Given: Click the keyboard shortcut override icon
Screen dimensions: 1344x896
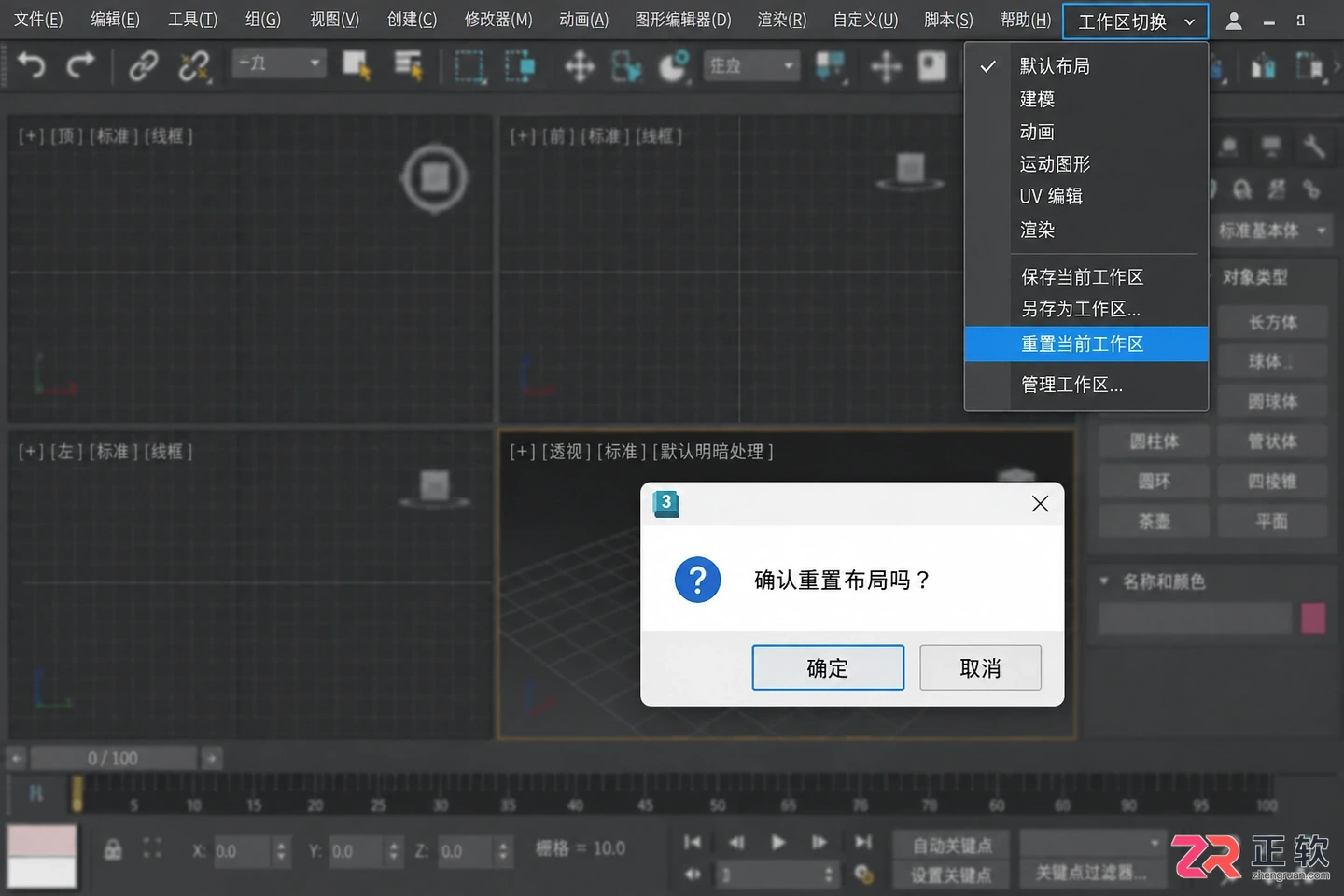Looking at the screenshot, I should click(x=931, y=65).
